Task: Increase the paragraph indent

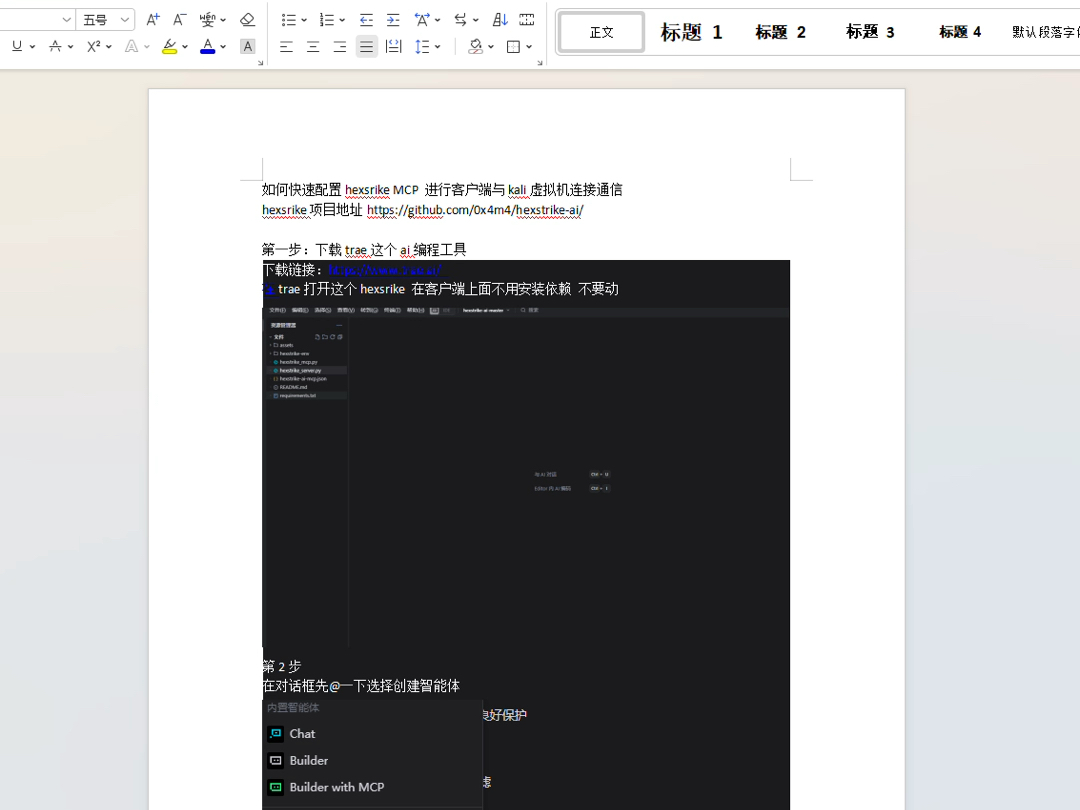Action: tap(393, 20)
